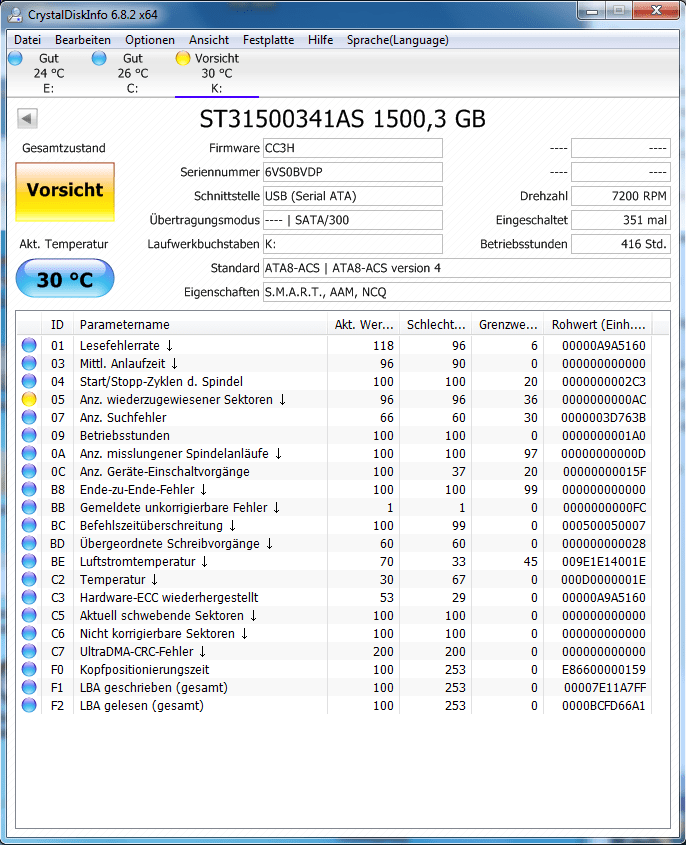The height and width of the screenshot is (845, 686).
Task: Click the Schlecht... column header
Action: (435, 324)
